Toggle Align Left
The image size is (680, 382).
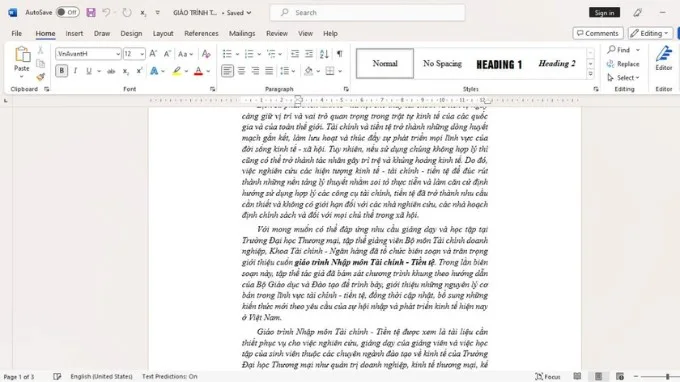point(227,71)
